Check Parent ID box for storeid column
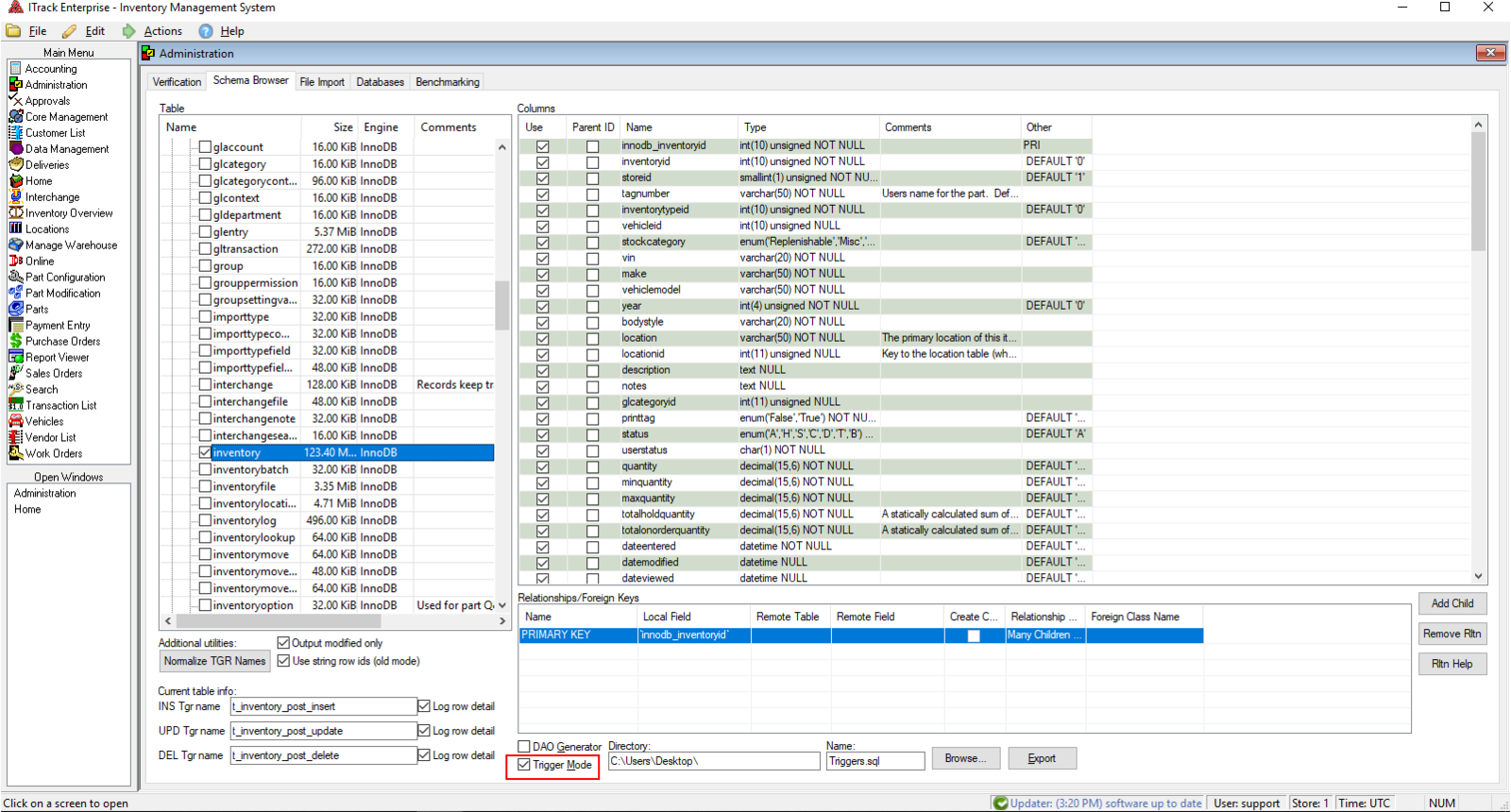The height and width of the screenshot is (812, 1511). pos(592,178)
